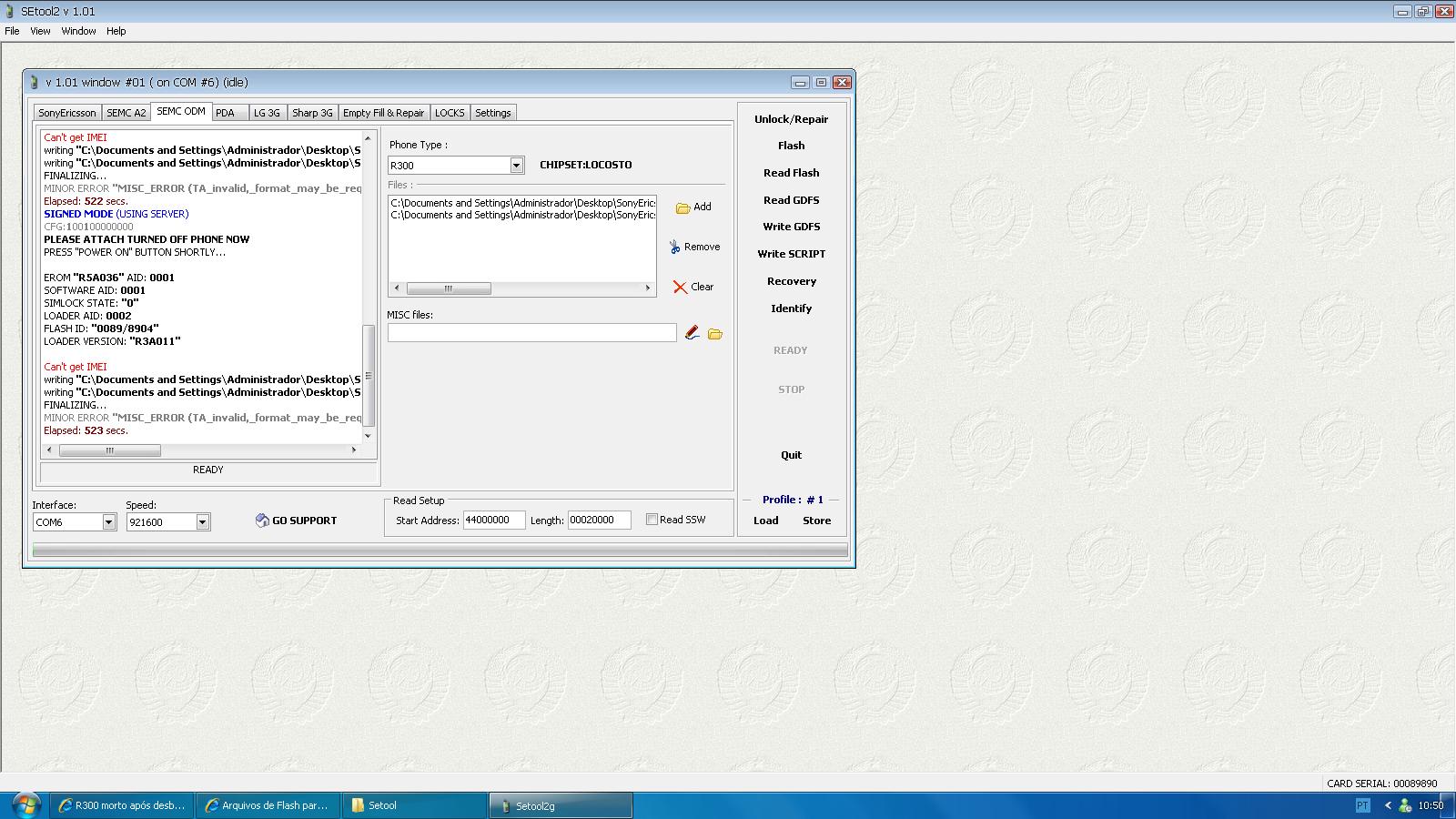Click the Write GDFS button
Image resolution: width=1456 pixels, height=819 pixels.
(x=792, y=227)
